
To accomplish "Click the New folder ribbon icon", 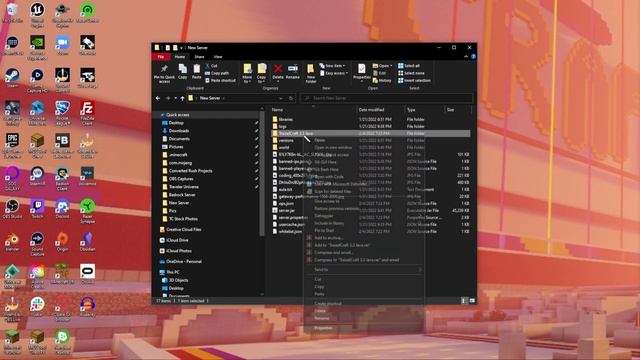I will click(x=311, y=73).
